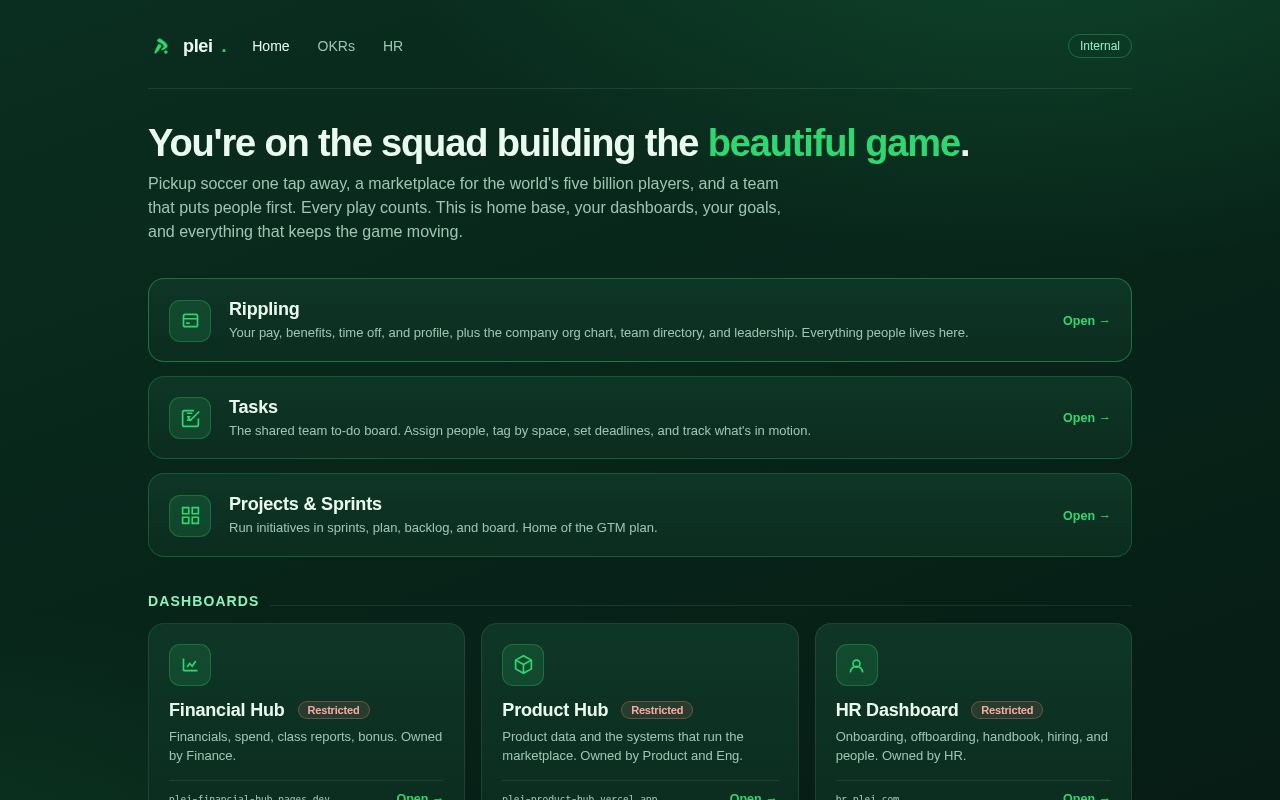The height and width of the screenshot is (800, 1280).
Task: Go to the Home nav item
Action: pyautogui.click(x=271, y=46)
